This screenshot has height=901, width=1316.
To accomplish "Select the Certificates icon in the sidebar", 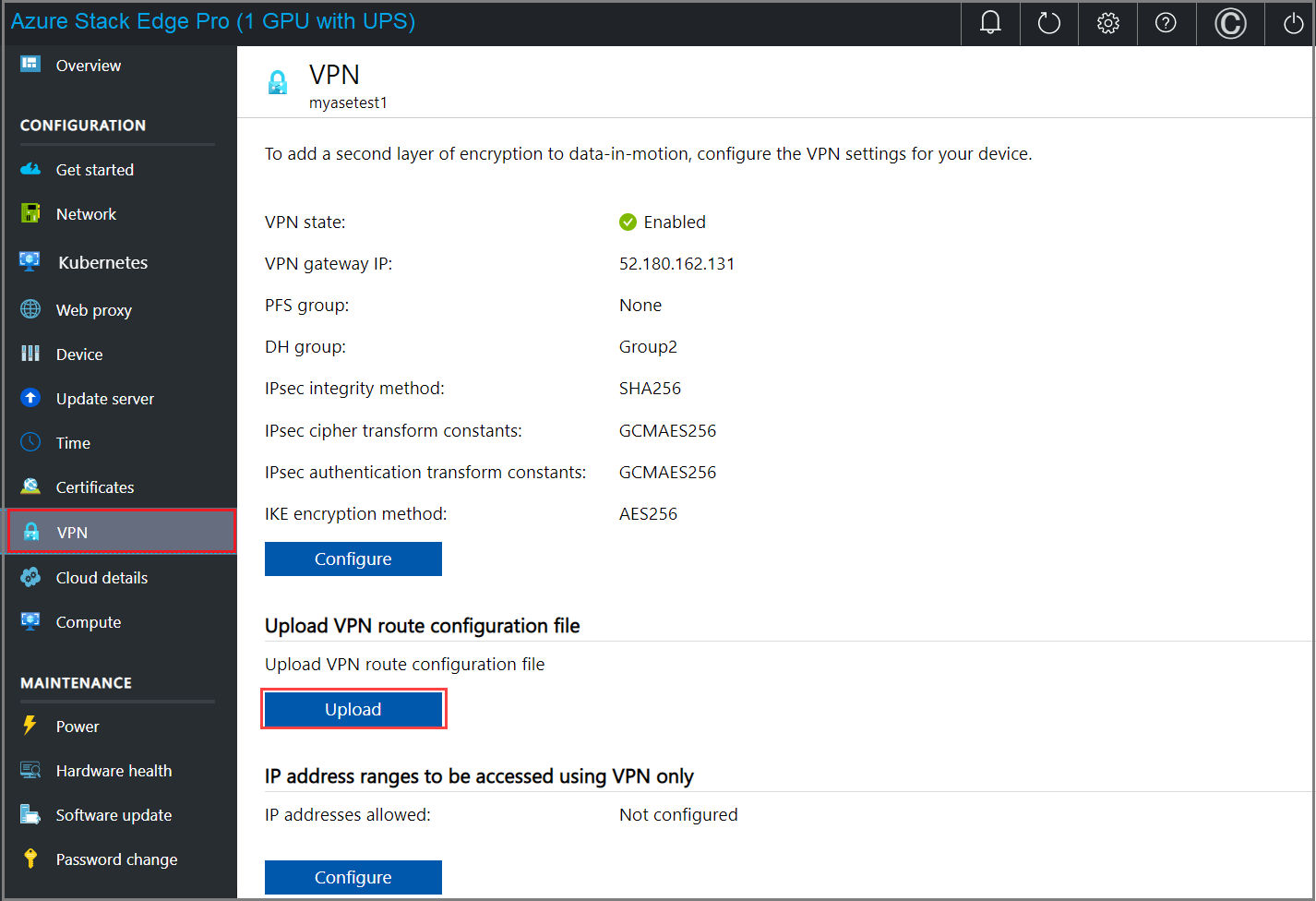I will [x=31, y=487].
